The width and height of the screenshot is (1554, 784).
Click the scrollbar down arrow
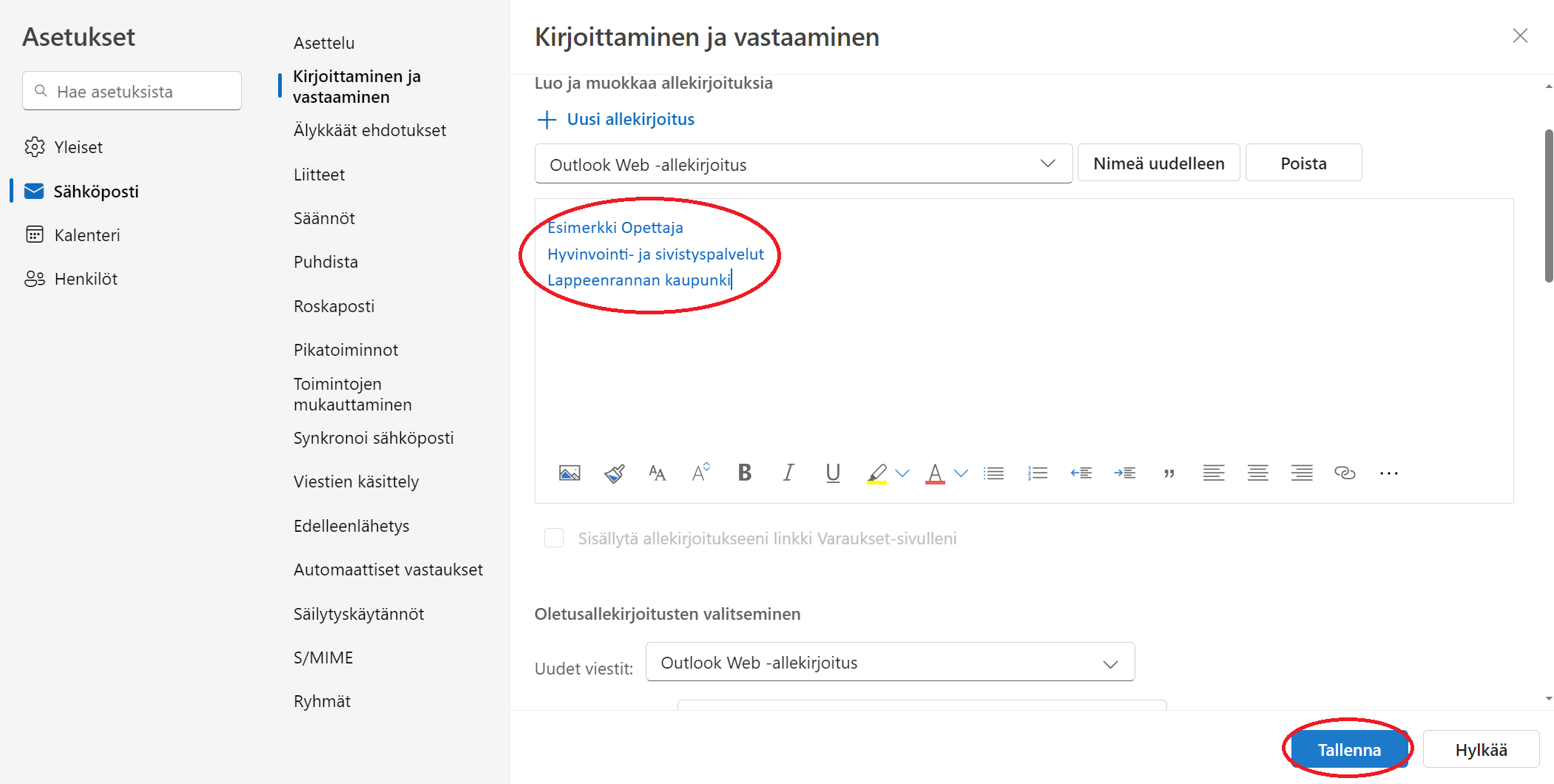[x=1549, y=698]
